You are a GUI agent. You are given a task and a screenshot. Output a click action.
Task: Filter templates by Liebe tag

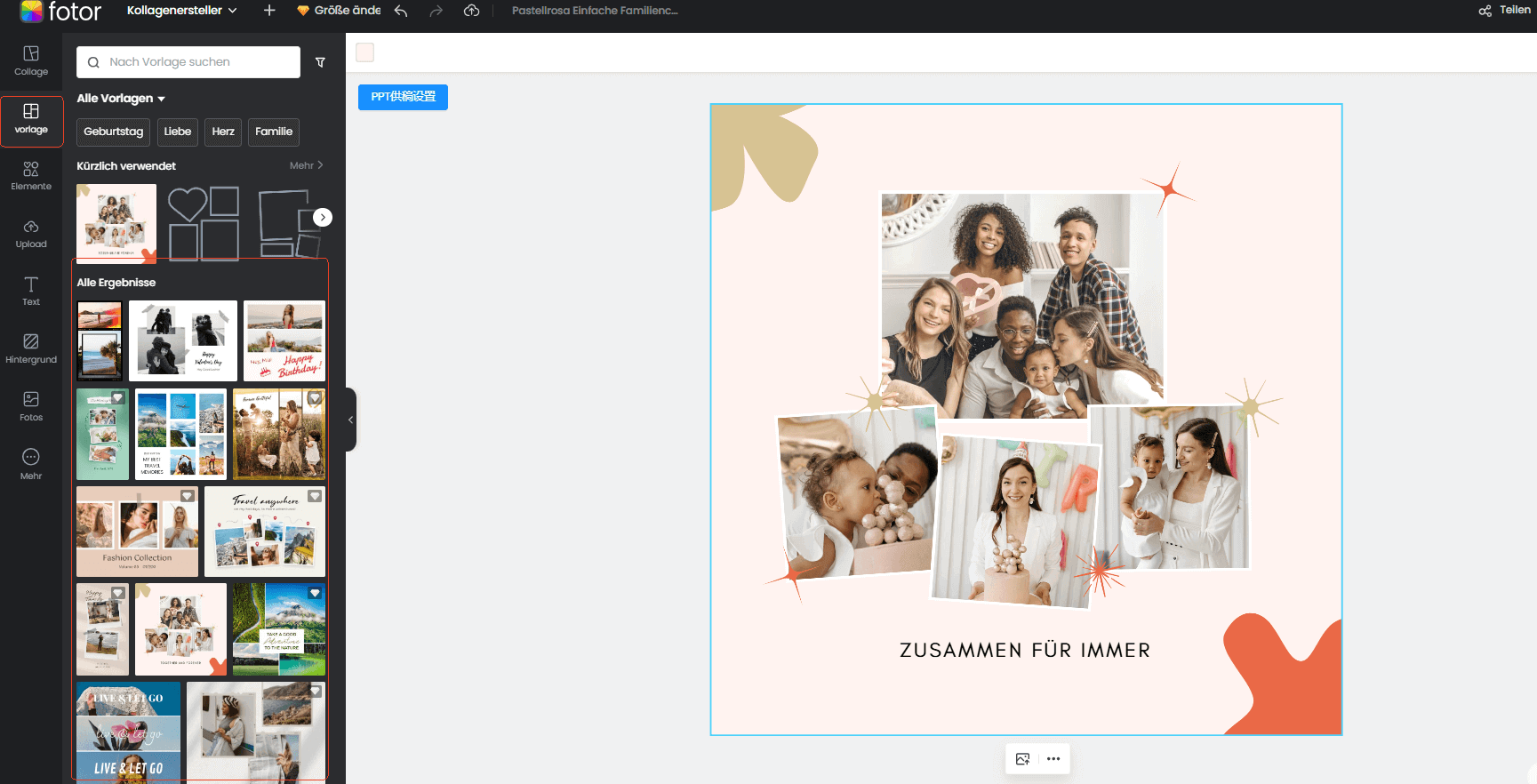(178, 132)
